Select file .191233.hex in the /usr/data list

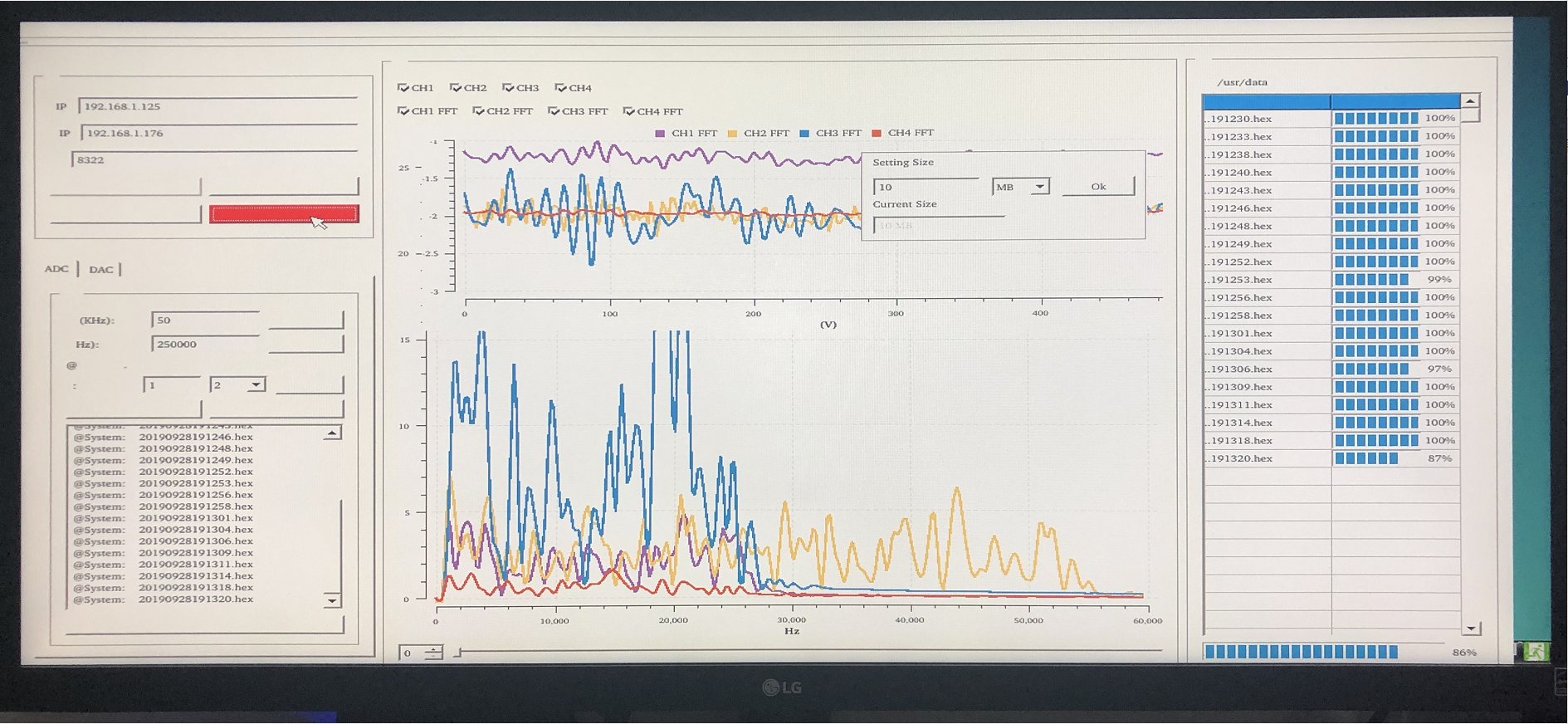(x=1331, y=136)
